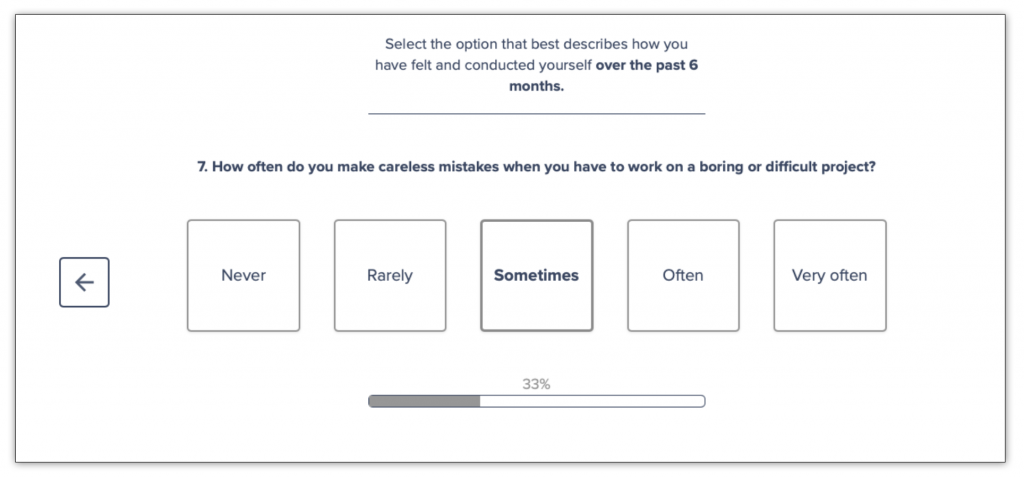Choose "Rarely" as your answer
The image size is (1024, 478).
[390, 275]
